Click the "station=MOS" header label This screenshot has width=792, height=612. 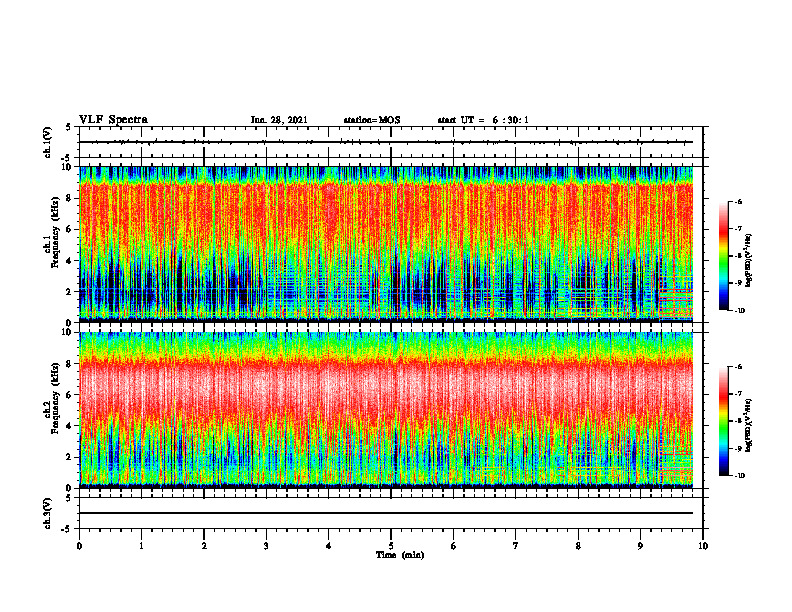372,120
